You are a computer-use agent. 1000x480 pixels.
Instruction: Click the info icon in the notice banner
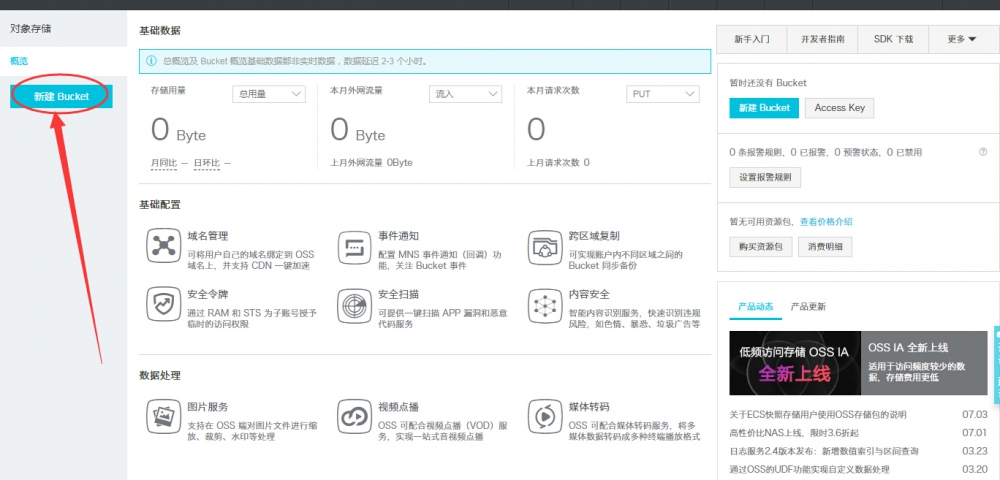(x=151, y=61)
